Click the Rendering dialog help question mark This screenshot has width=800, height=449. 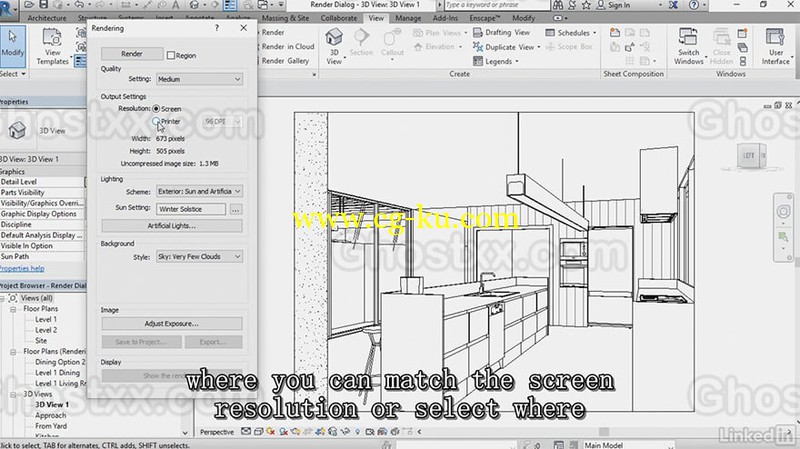tap(217, 28)
